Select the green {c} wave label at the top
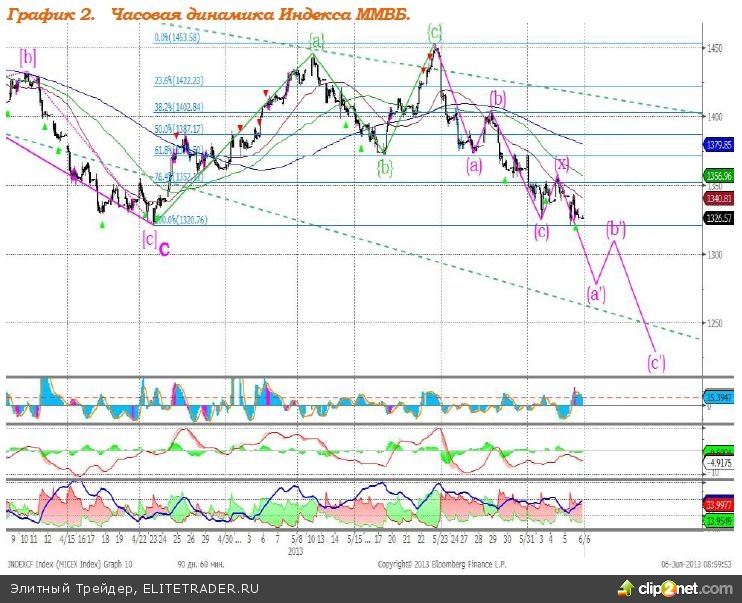 pos(434,32)
